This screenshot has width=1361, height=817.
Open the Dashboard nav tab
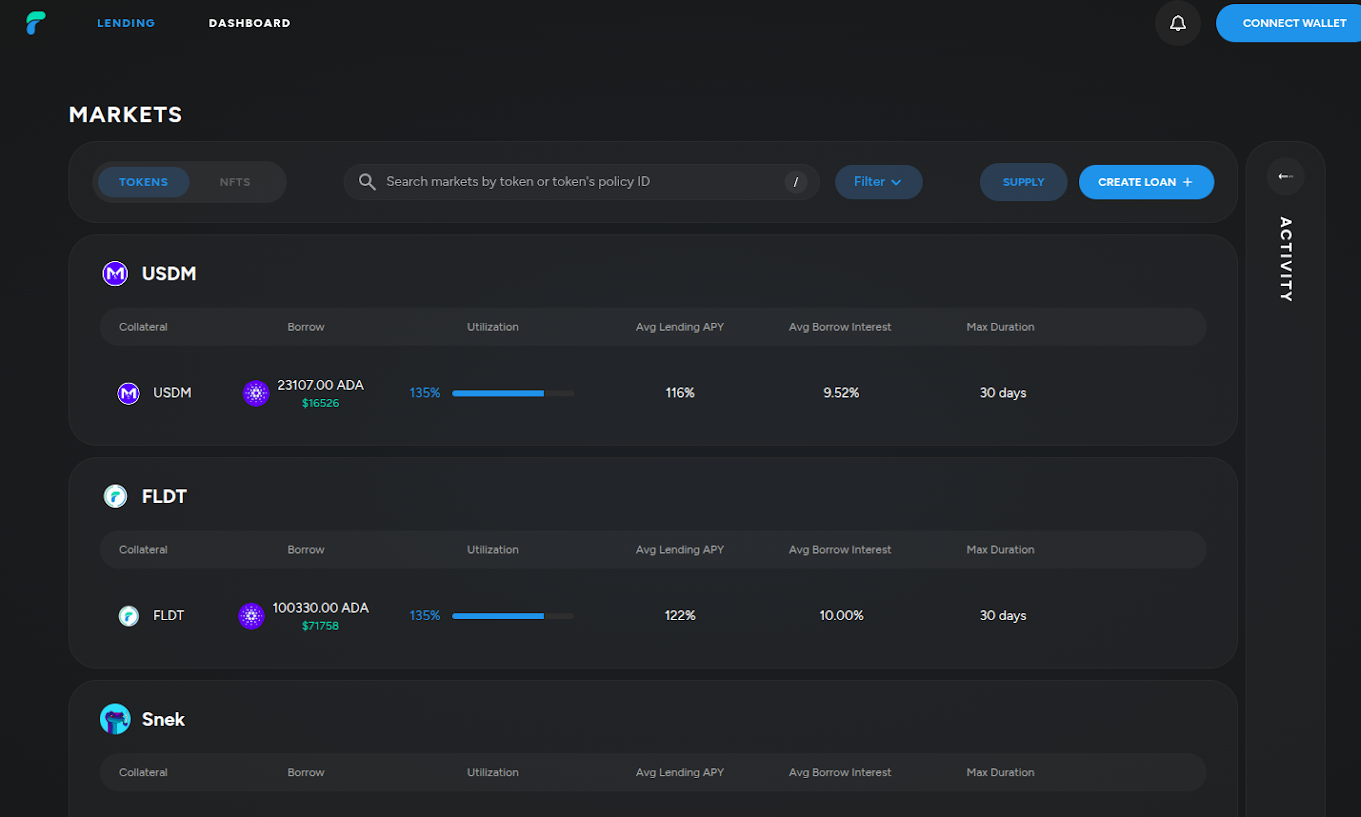click(x=249, y=23)
